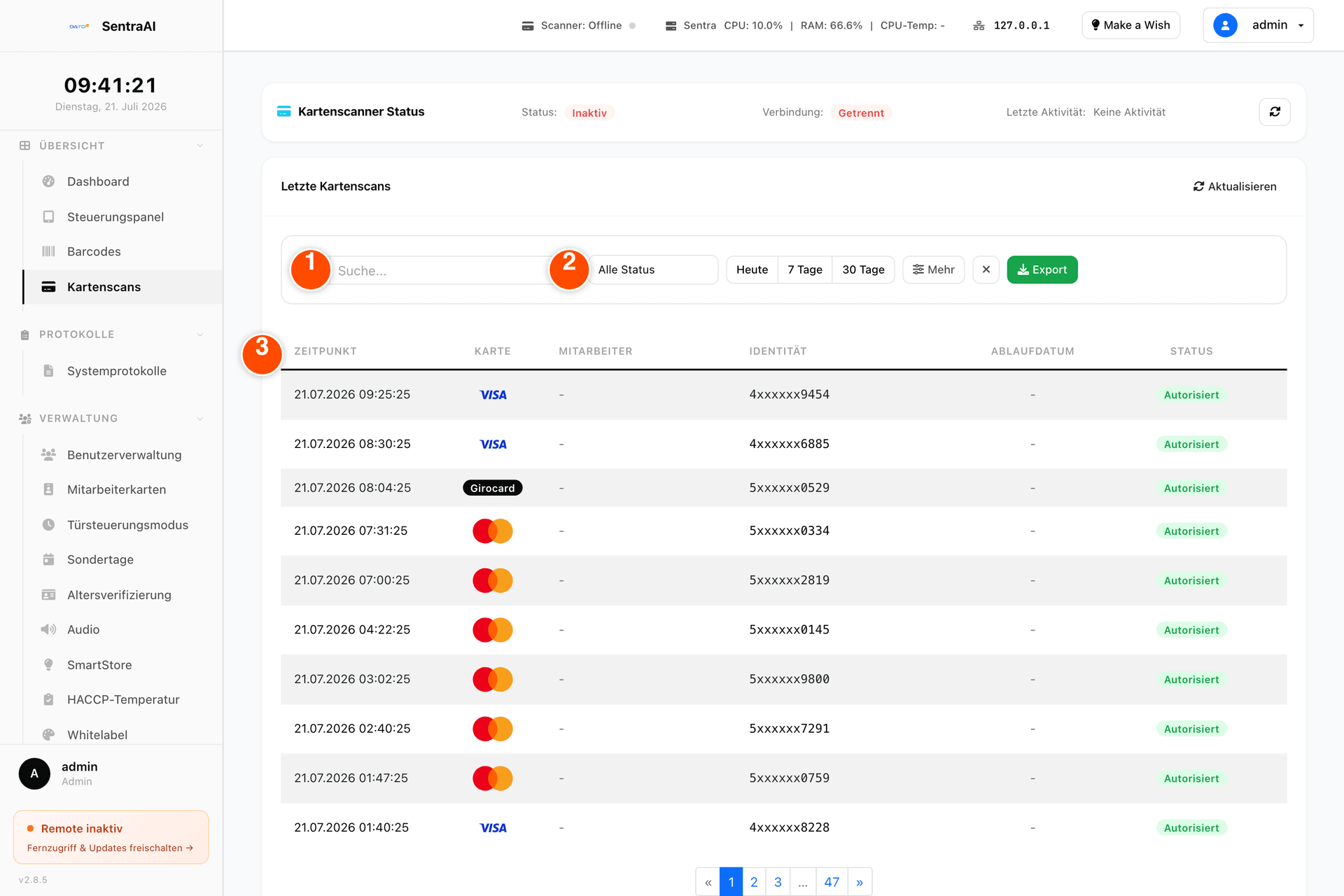1344x896 pixels.
Task: Click the Visa logo in 09:25:25 row
Action: point(493,395)
